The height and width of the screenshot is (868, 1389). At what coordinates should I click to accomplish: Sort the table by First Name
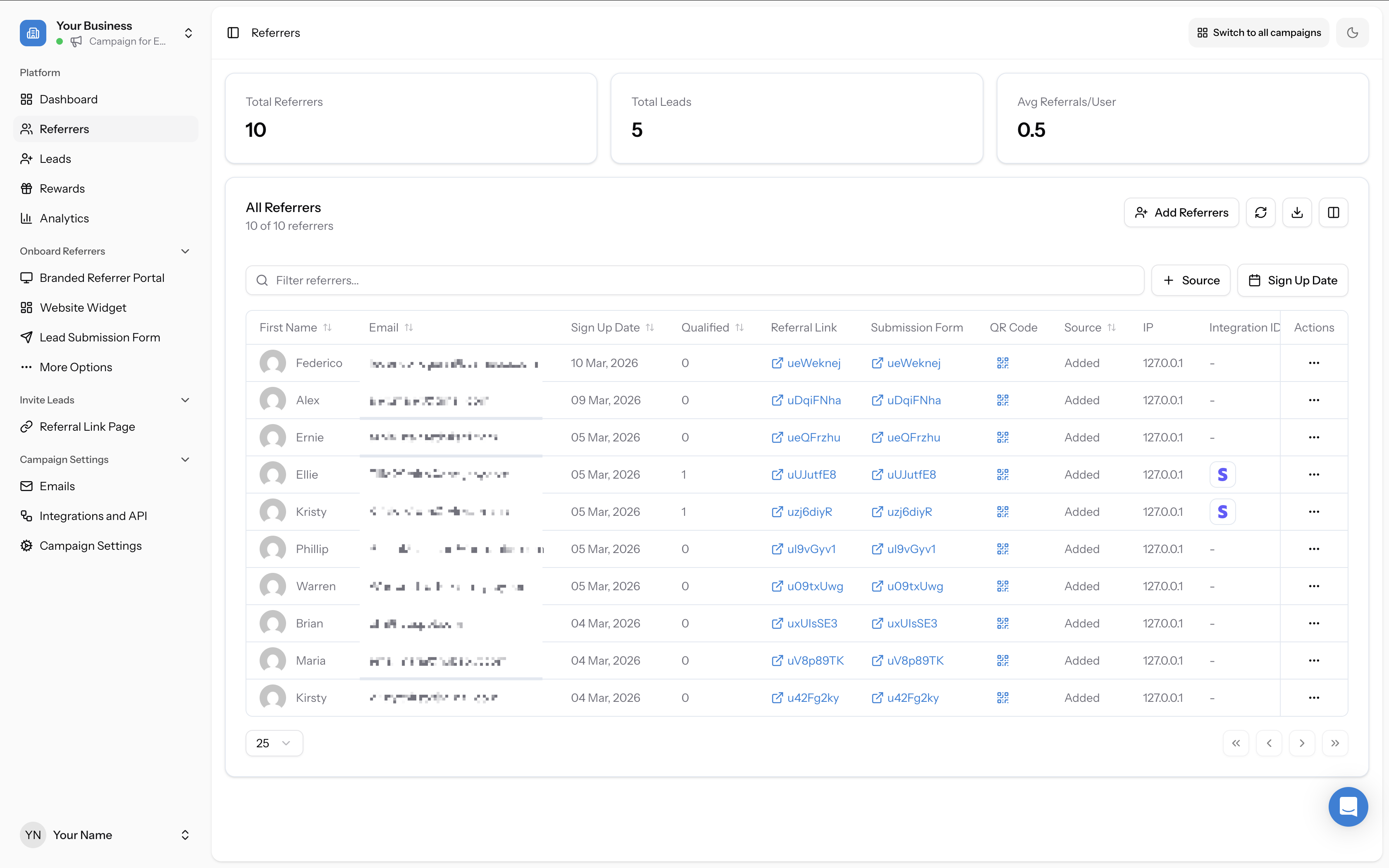[x=328, y=327]
